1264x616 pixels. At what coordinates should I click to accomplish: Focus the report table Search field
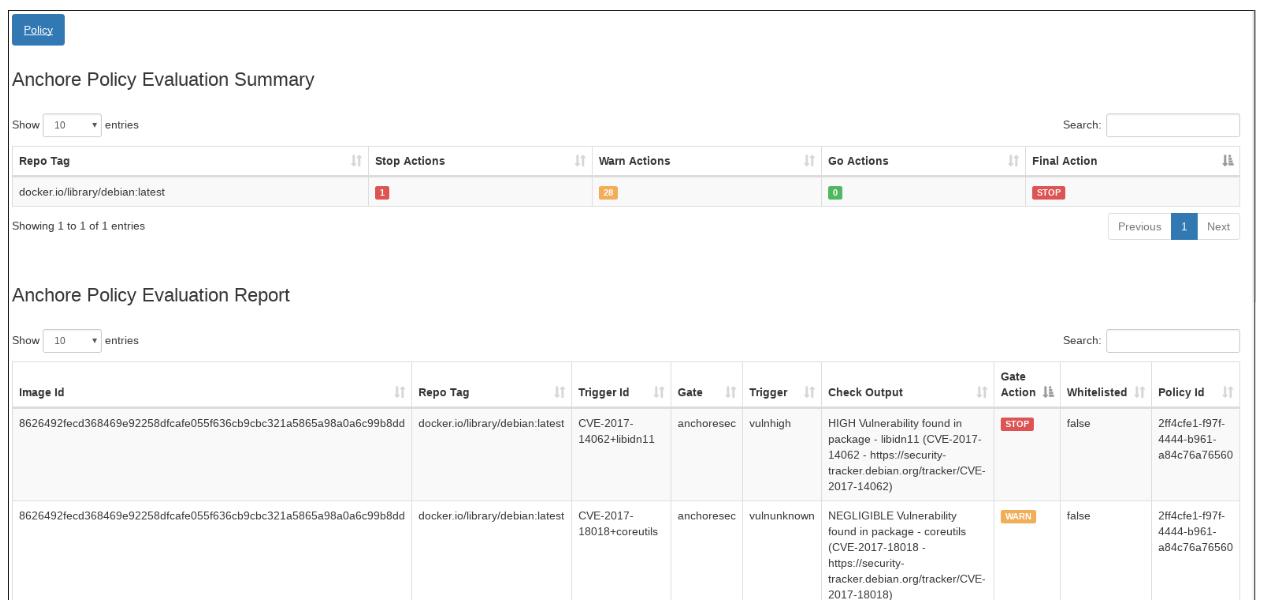pyautogui.click(x=1172, y=341)
